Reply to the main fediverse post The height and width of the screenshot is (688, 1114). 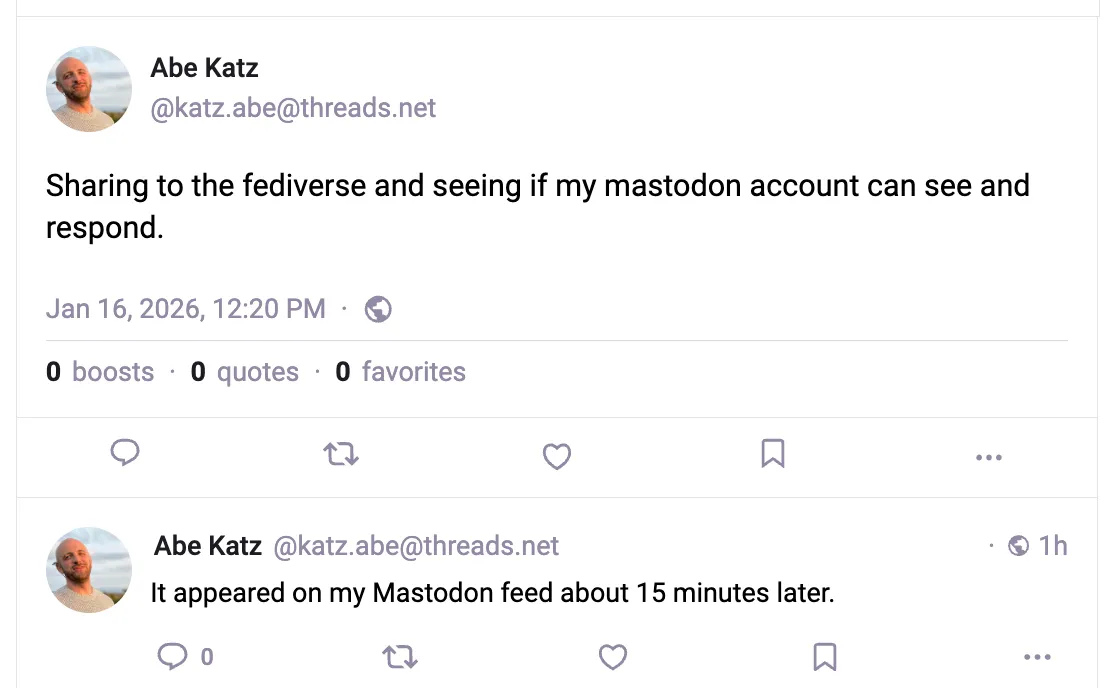pyautogui.click(x=124, y=455)
